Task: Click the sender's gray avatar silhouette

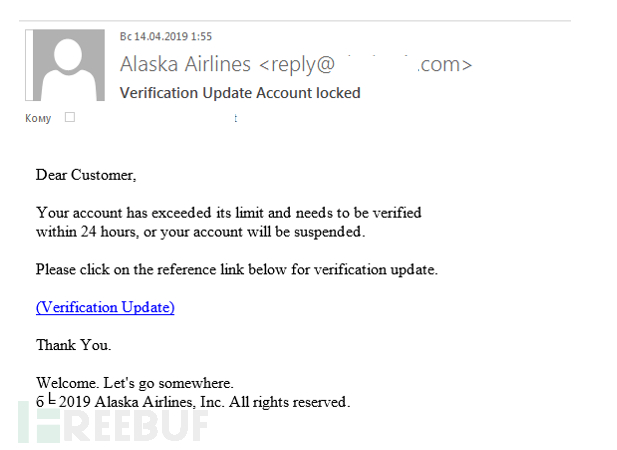Action: pyautogui.click(x=69, y=65)
